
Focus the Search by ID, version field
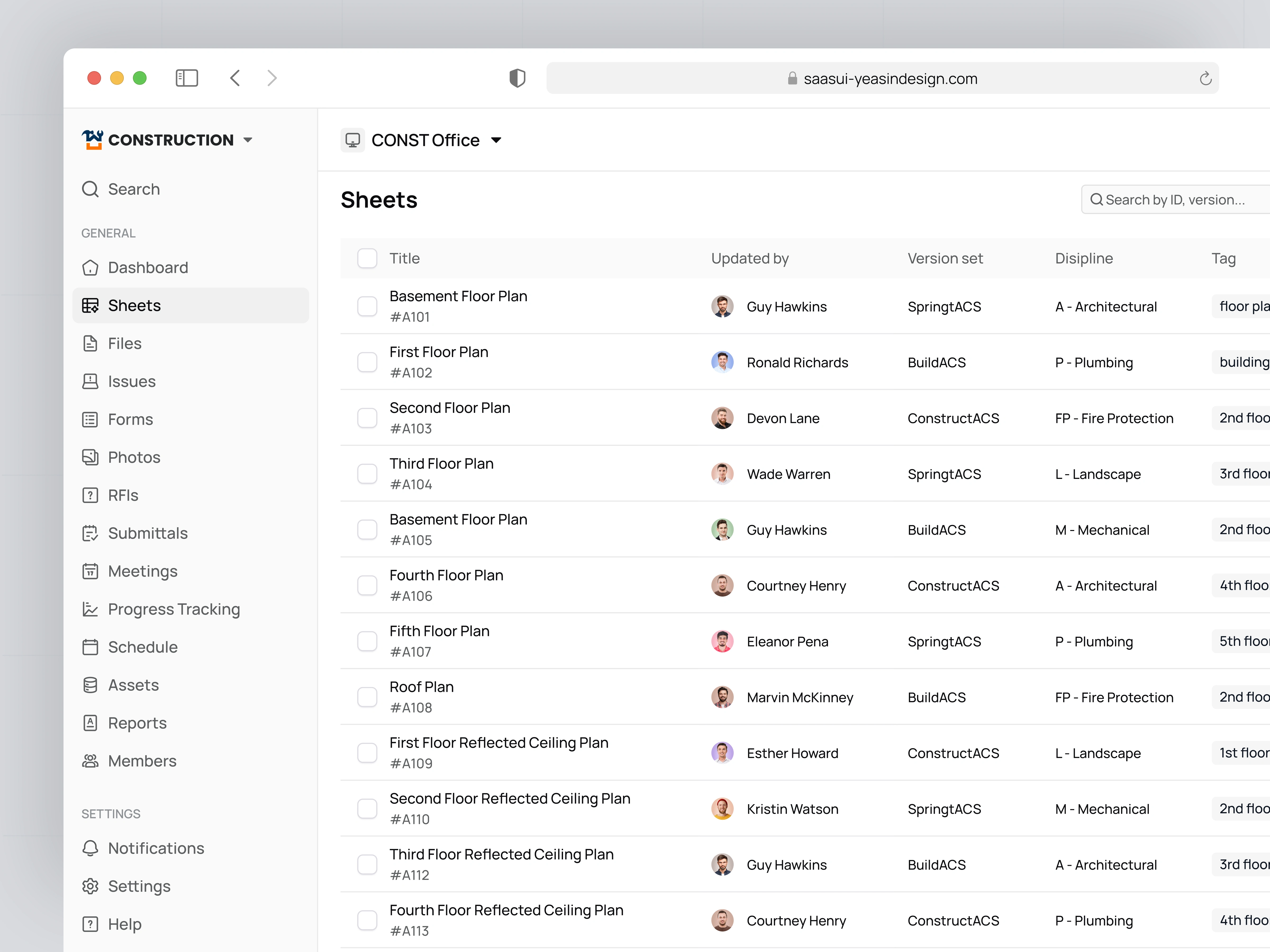coord(1176,200)
